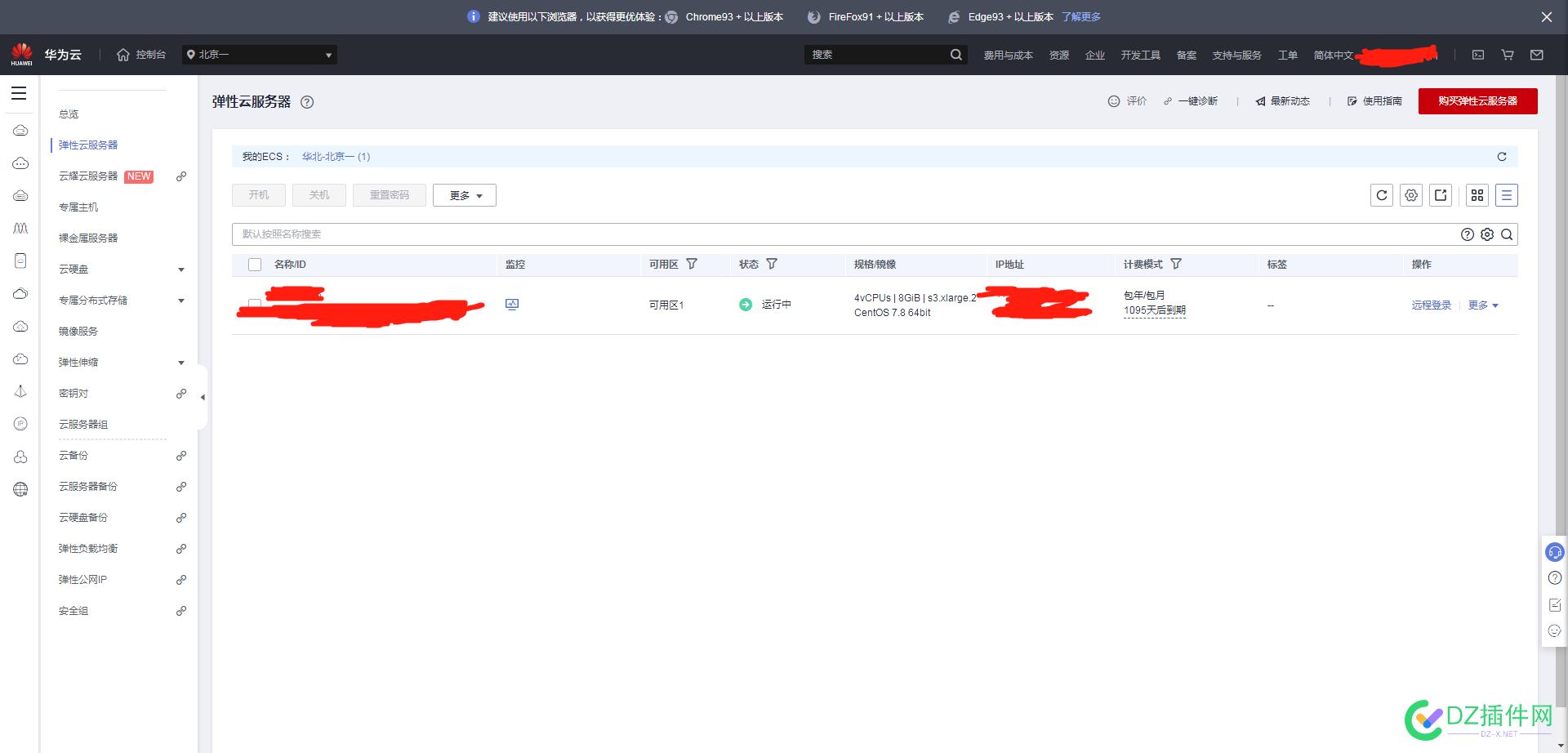Open the CloudShell terminal icon
Viewport: 1568px width, 753px height.
pos(1478,55)
